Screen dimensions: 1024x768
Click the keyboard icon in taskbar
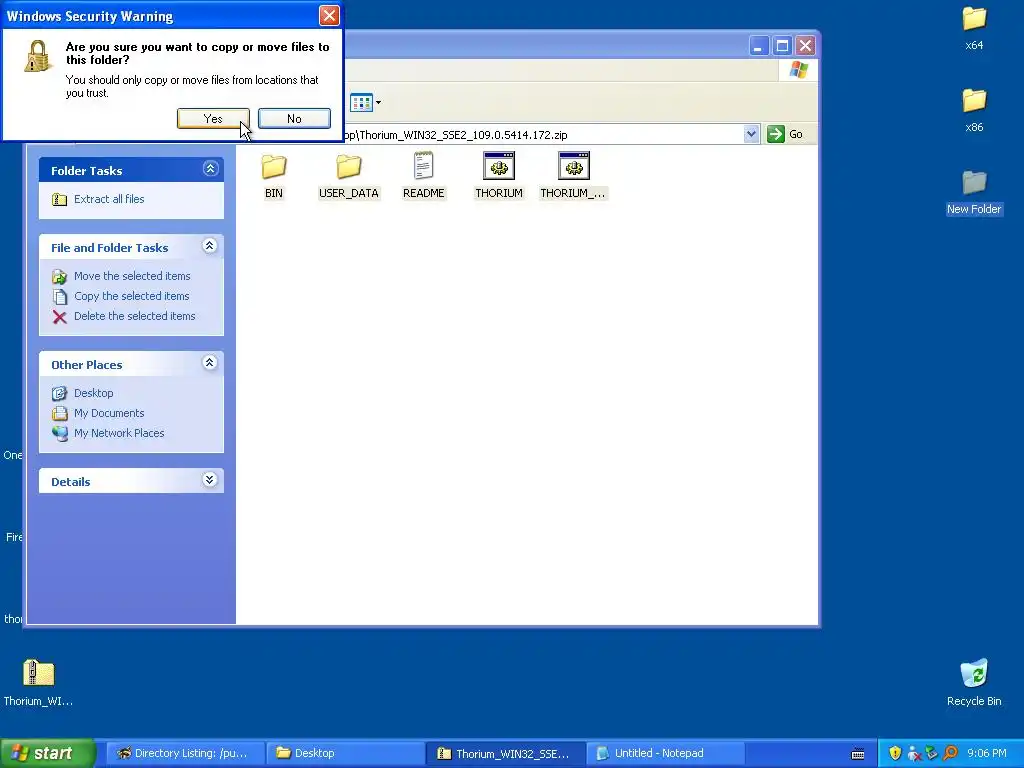[x=858, y=754]
